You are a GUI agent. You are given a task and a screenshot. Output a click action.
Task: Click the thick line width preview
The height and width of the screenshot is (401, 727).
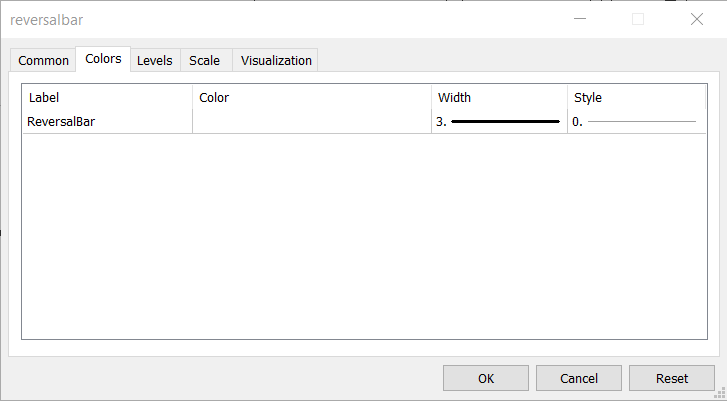[x=505, y=121]
